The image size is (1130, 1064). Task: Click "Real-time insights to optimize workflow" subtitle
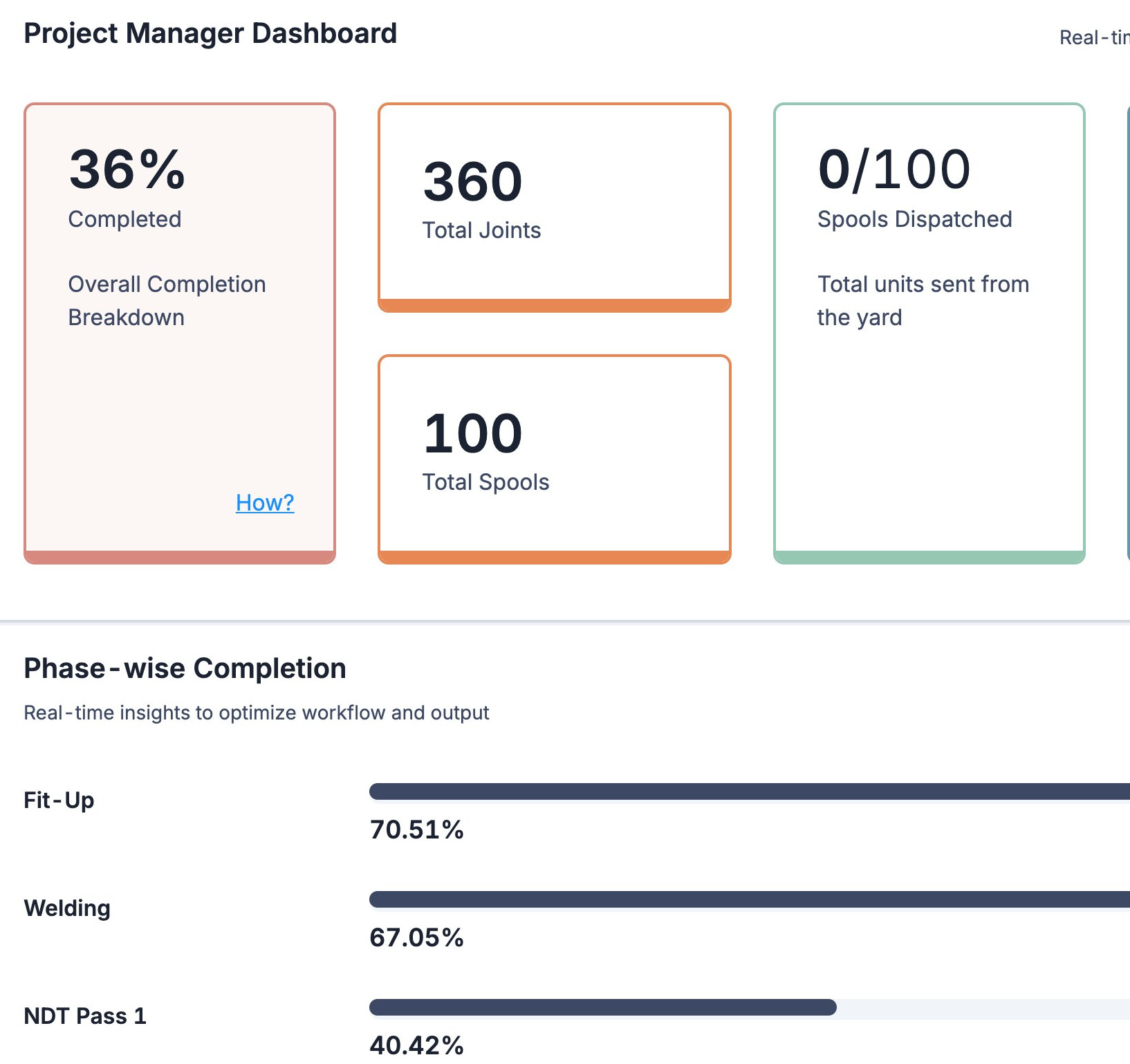tap(256, 713)
